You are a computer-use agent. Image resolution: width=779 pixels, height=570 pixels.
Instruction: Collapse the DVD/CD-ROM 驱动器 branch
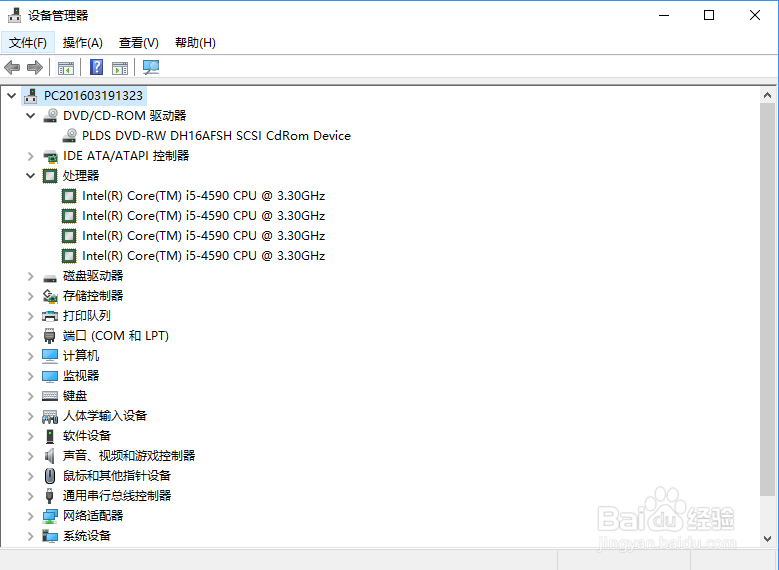point(30,116)
